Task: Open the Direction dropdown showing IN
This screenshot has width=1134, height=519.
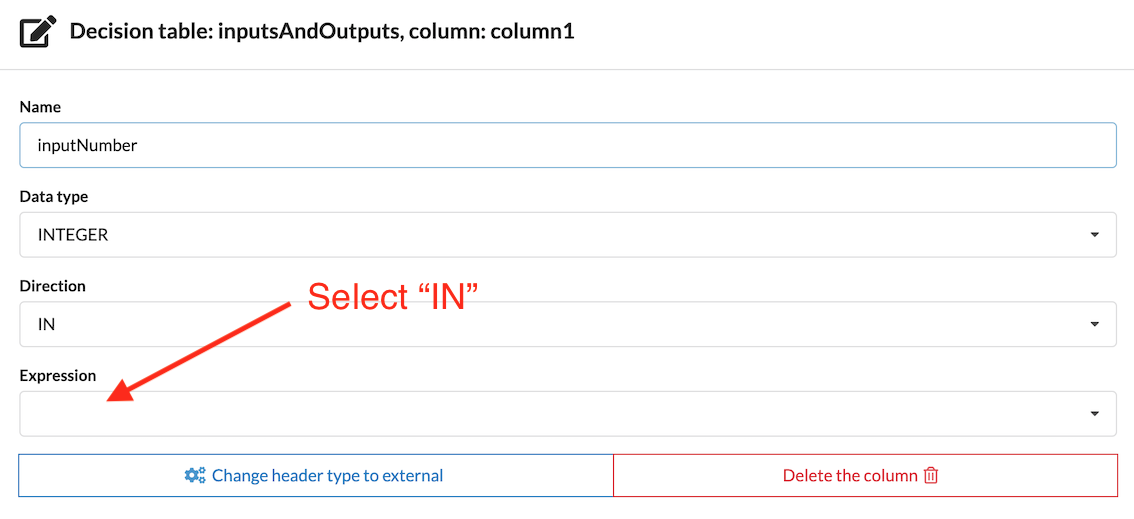Action: click(567, 324)
